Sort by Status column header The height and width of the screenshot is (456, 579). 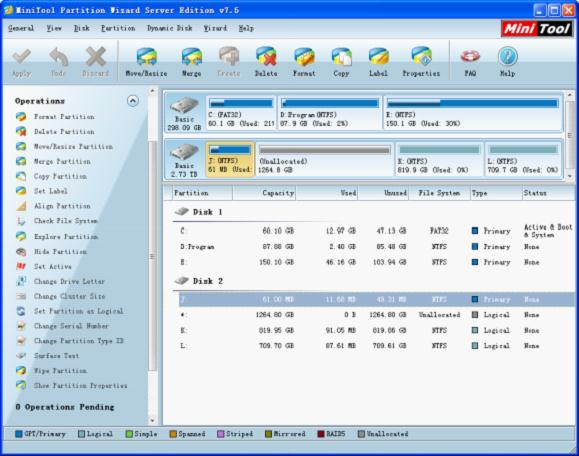(x=548, y=193)
